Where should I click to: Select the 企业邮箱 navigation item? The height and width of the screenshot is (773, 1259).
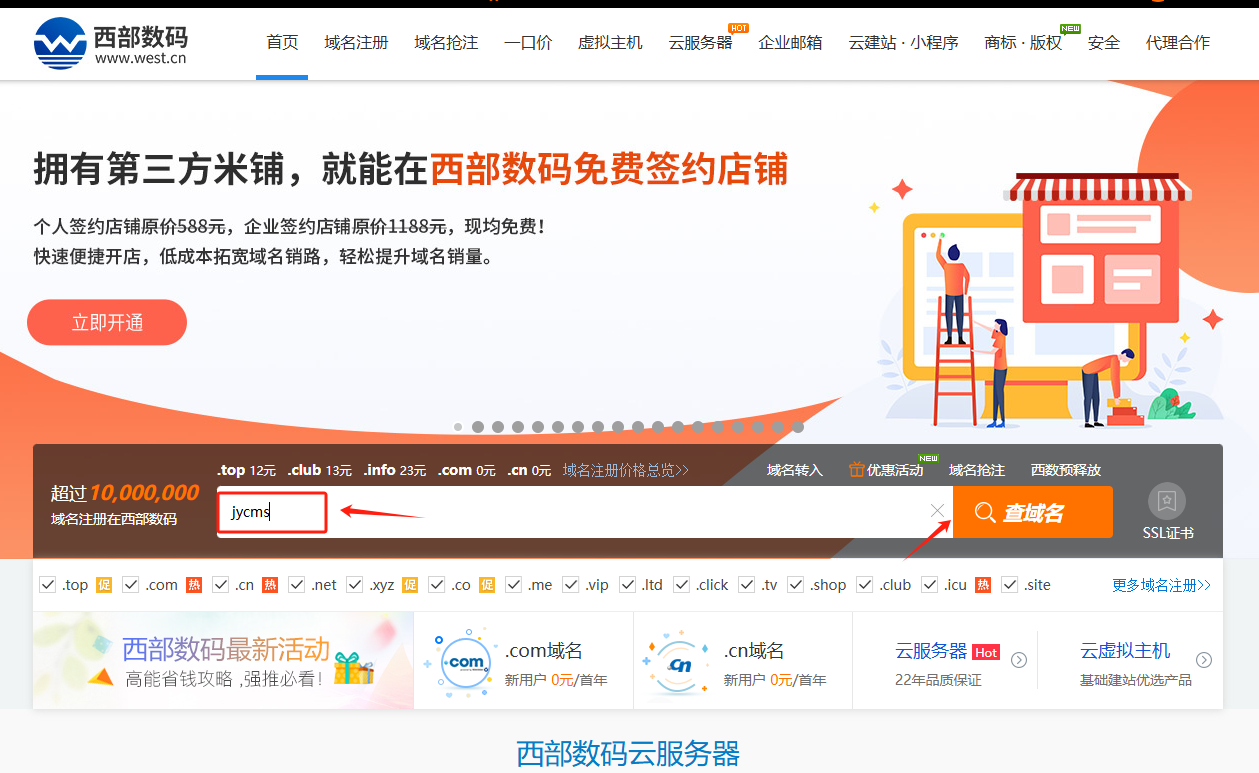click(790, 43)
